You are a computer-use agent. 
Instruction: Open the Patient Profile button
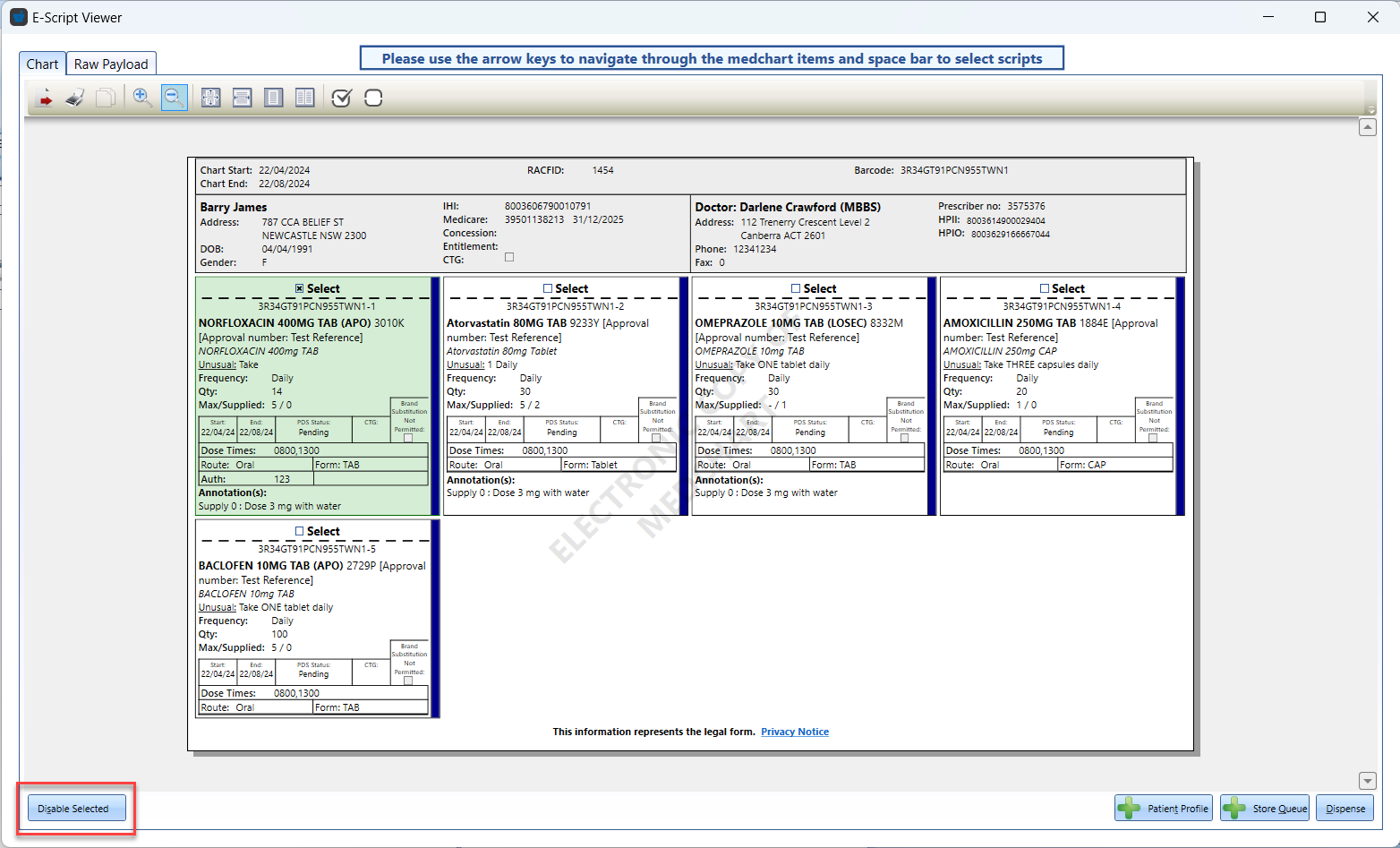click(x=1164, y=809)
